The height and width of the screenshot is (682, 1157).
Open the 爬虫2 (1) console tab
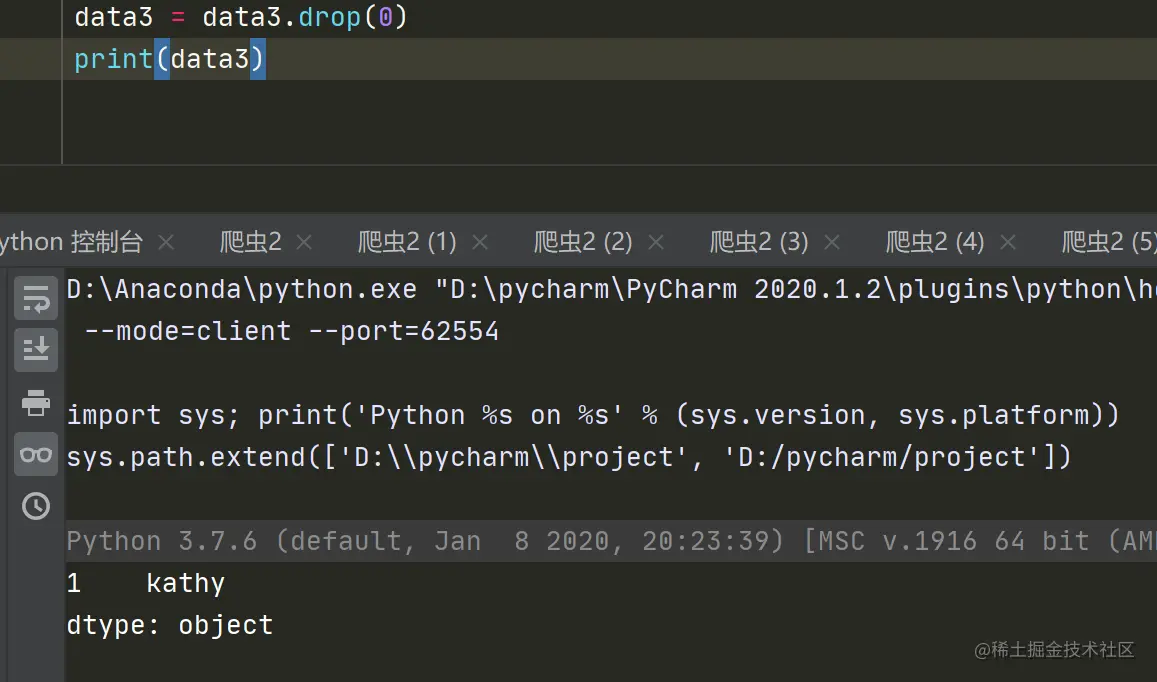(x=407, y=242)
